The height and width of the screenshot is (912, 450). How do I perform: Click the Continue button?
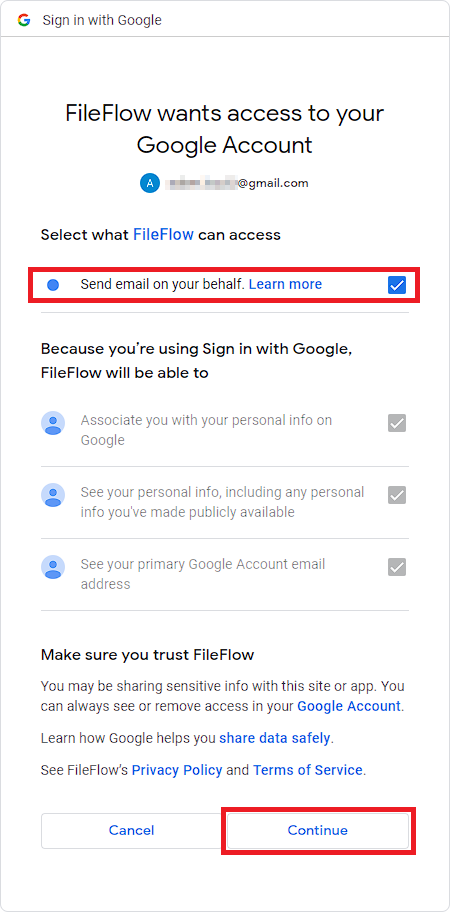[x=318, y=831]
